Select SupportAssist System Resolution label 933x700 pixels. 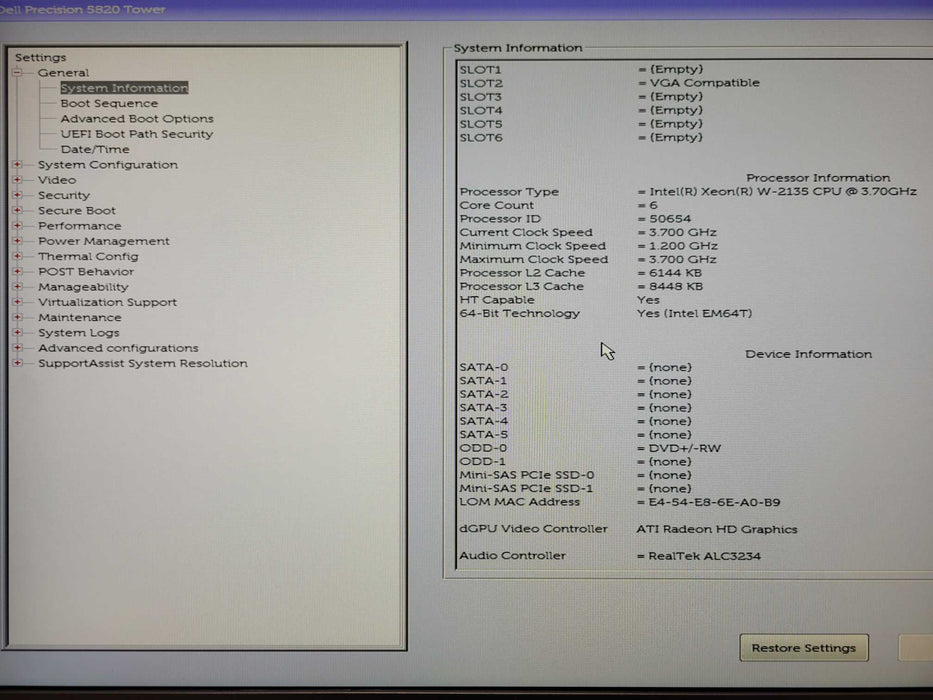click(143, 363)
